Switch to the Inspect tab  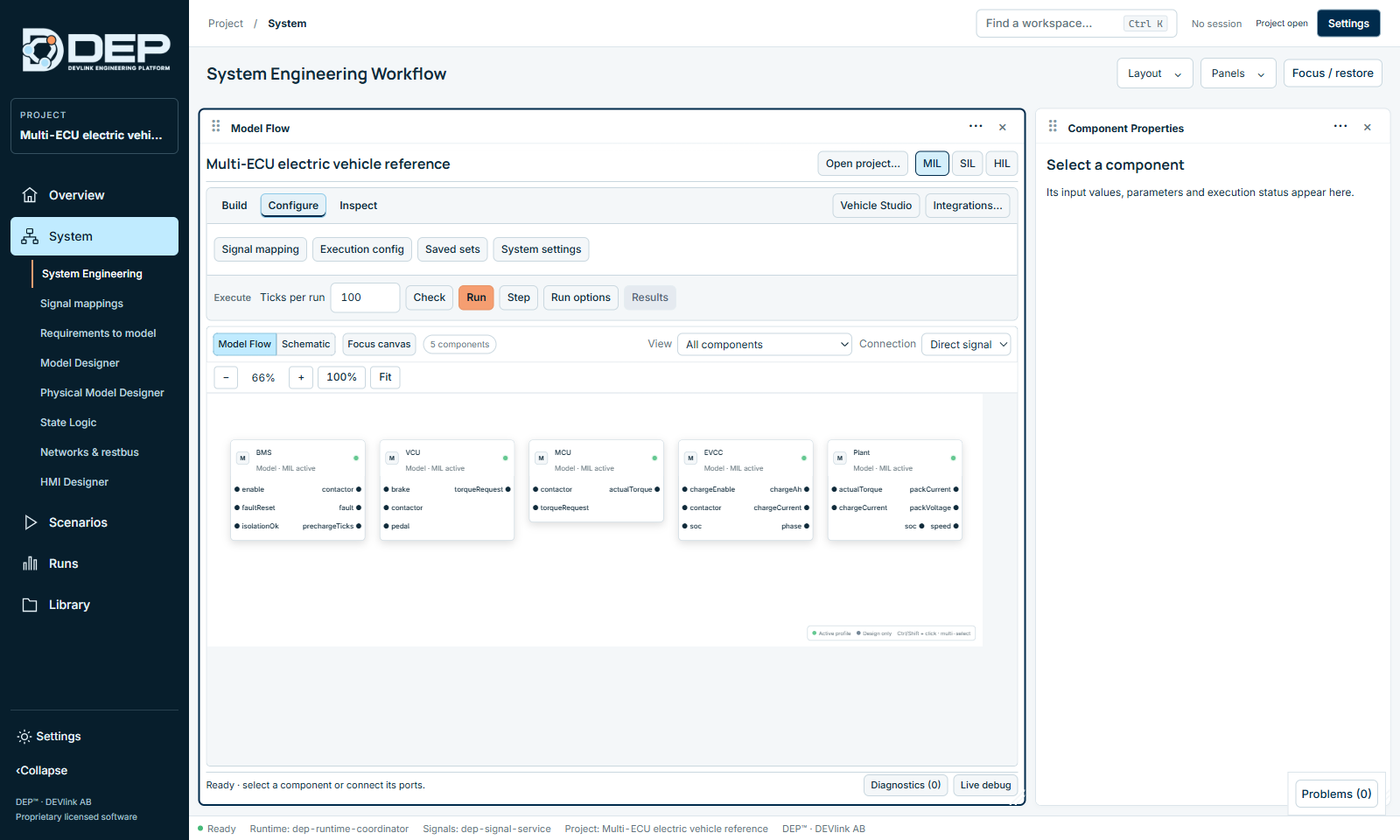tap(359, 206)
